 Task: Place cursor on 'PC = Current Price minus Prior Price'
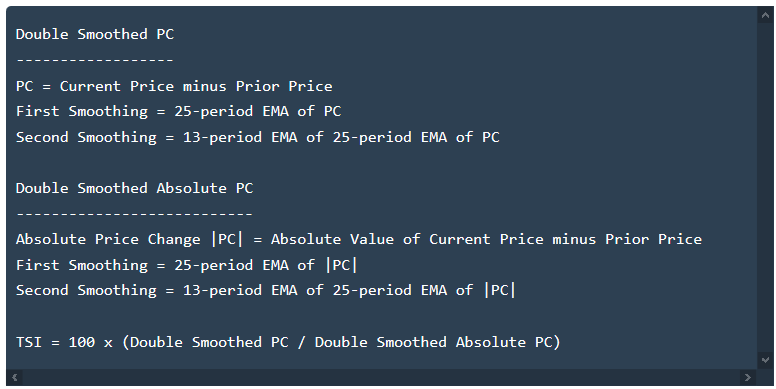tap(174, 86)
